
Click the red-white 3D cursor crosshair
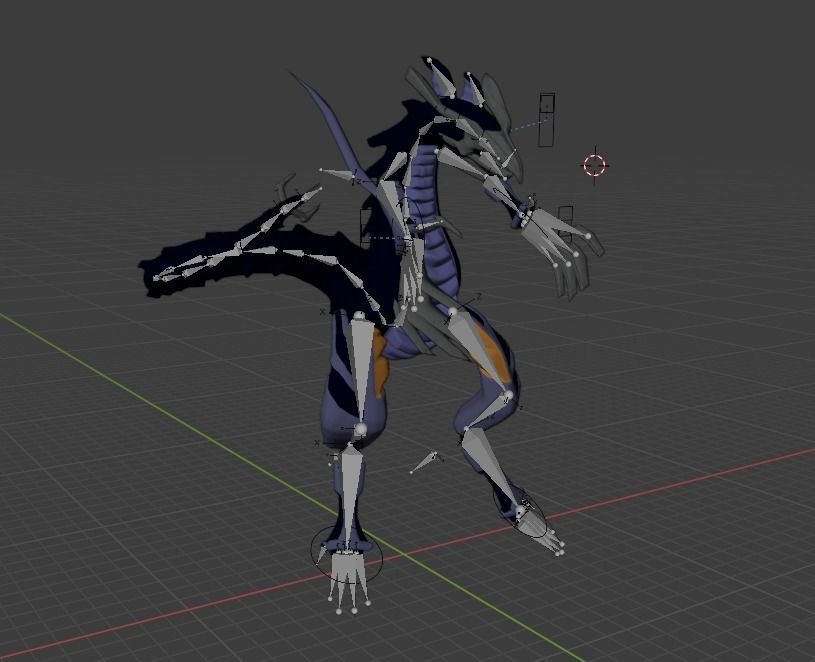coord(595,165)
